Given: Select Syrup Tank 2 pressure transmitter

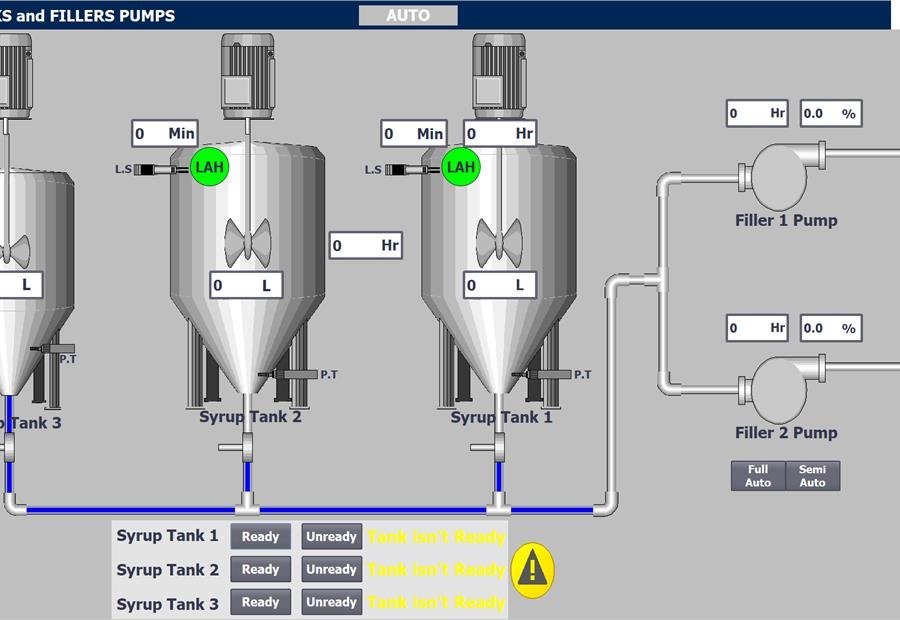Looking at the screenshot, I should click(x=288, y=374).
